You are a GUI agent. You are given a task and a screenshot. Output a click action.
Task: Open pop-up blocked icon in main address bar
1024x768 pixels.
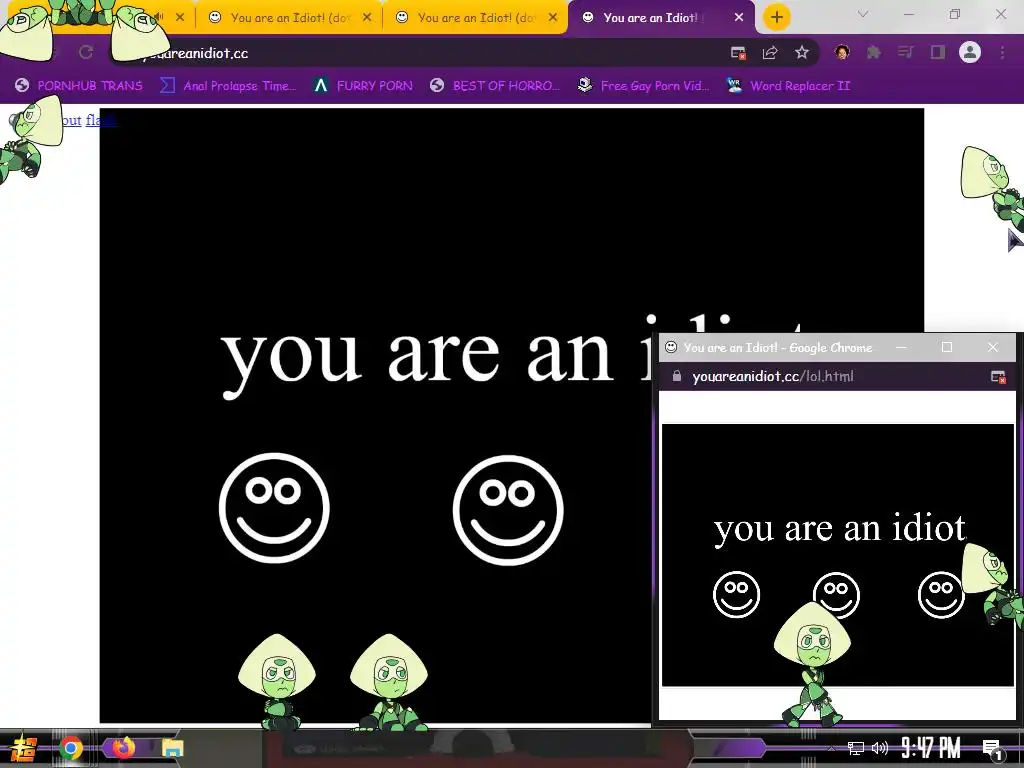738,53
